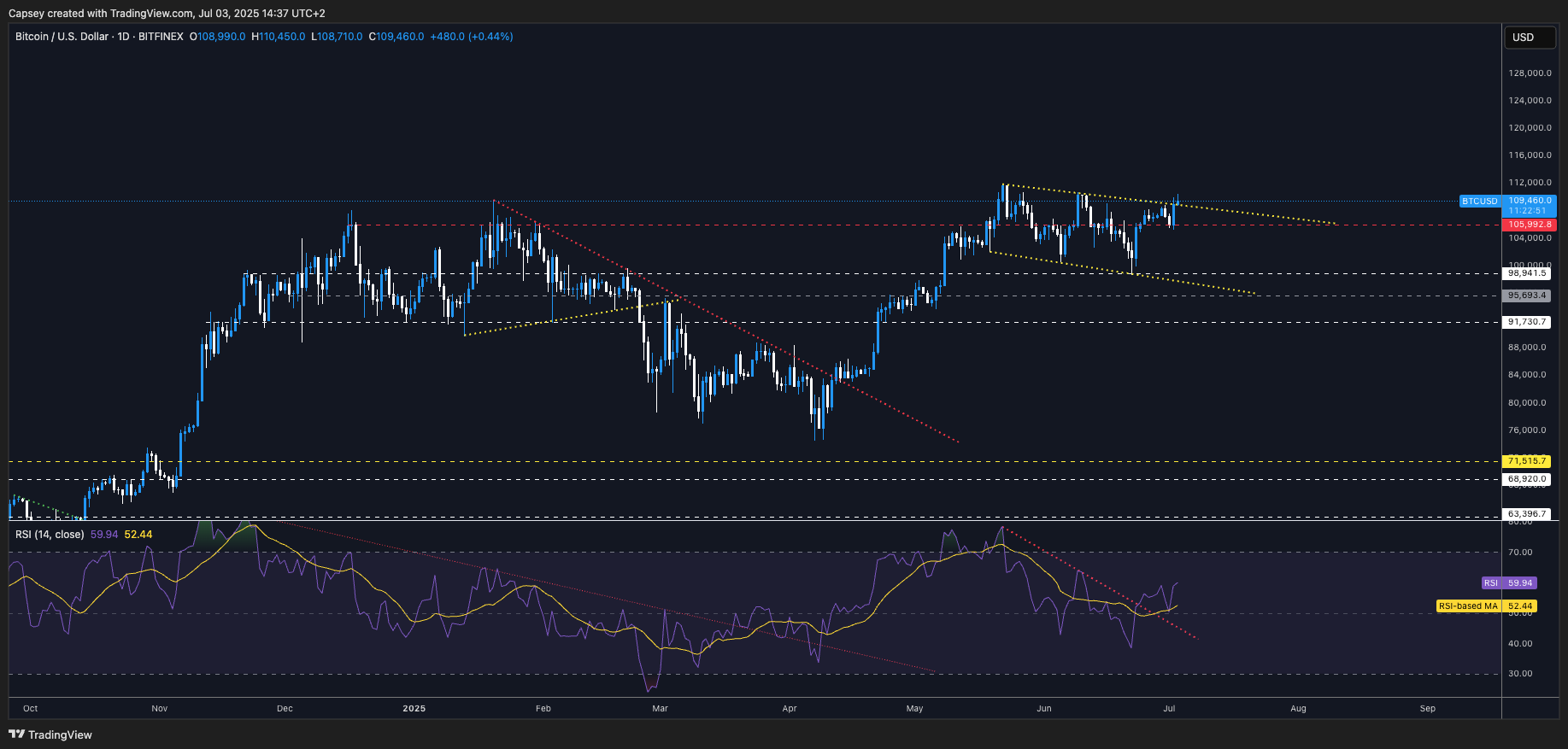Click the Bitcoin / U.S. Dollar symbol title
This screenshot has width=1568, height=749.
click(x=62, y=37)
